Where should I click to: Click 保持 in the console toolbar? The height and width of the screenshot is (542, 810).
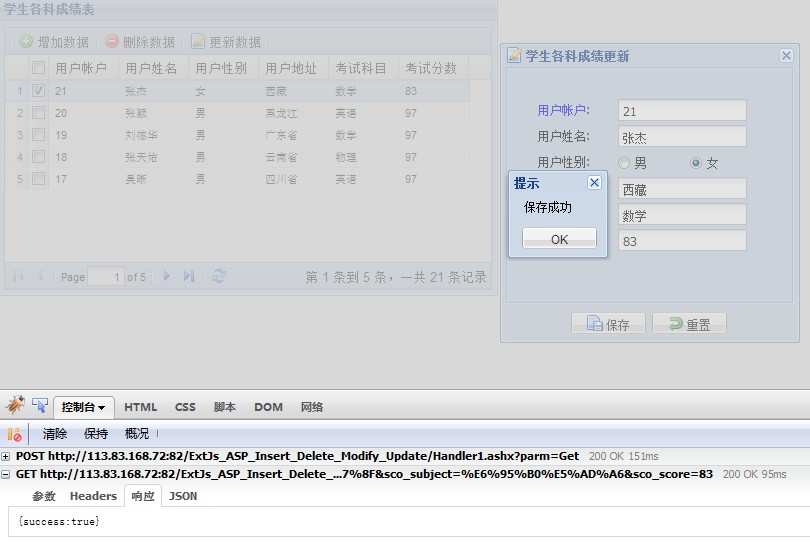pos(96,433)
